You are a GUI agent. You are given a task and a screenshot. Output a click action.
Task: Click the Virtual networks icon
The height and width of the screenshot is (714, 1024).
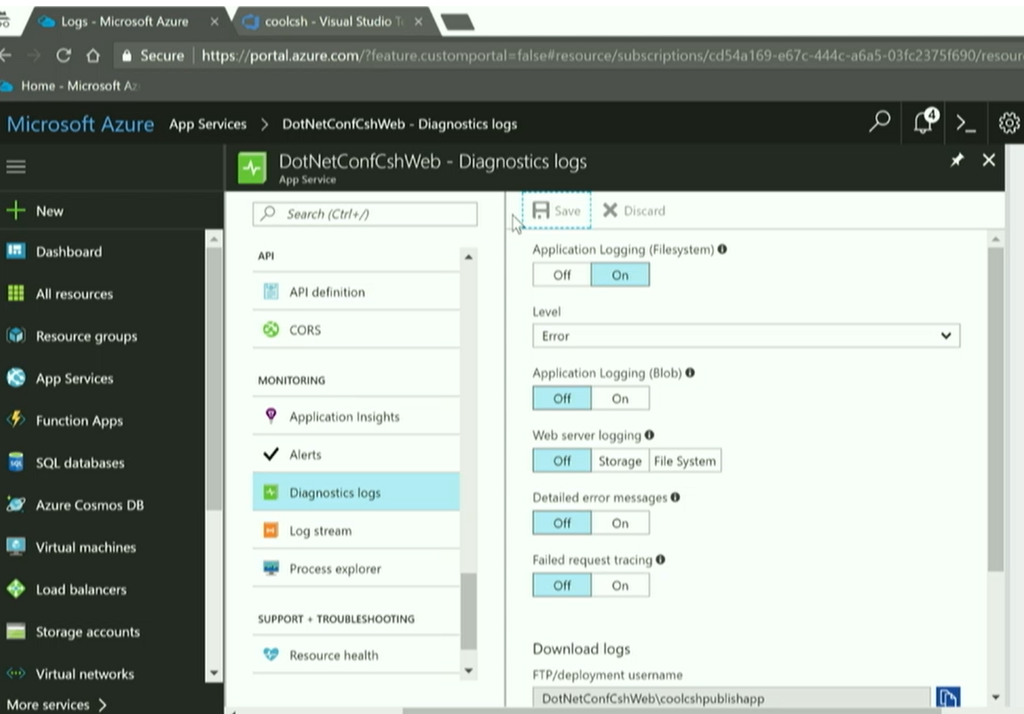point(16,673)
